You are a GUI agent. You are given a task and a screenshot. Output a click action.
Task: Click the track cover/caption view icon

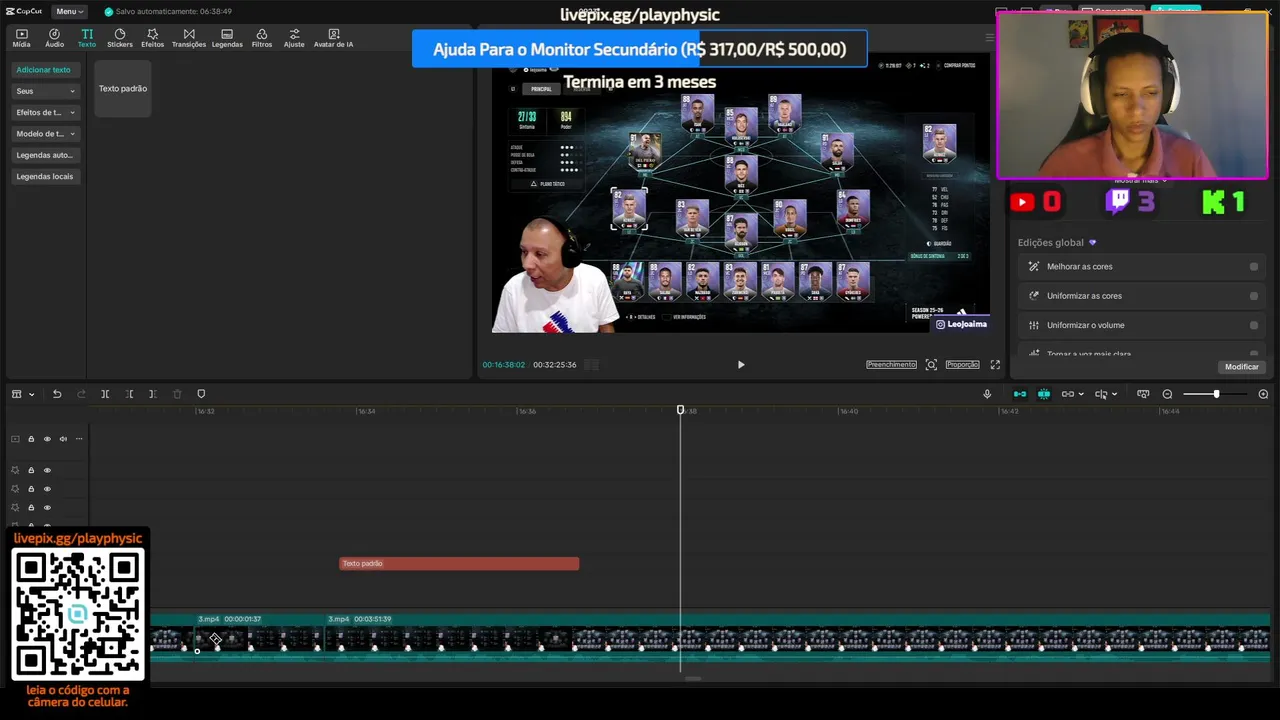coord(1143,394)
